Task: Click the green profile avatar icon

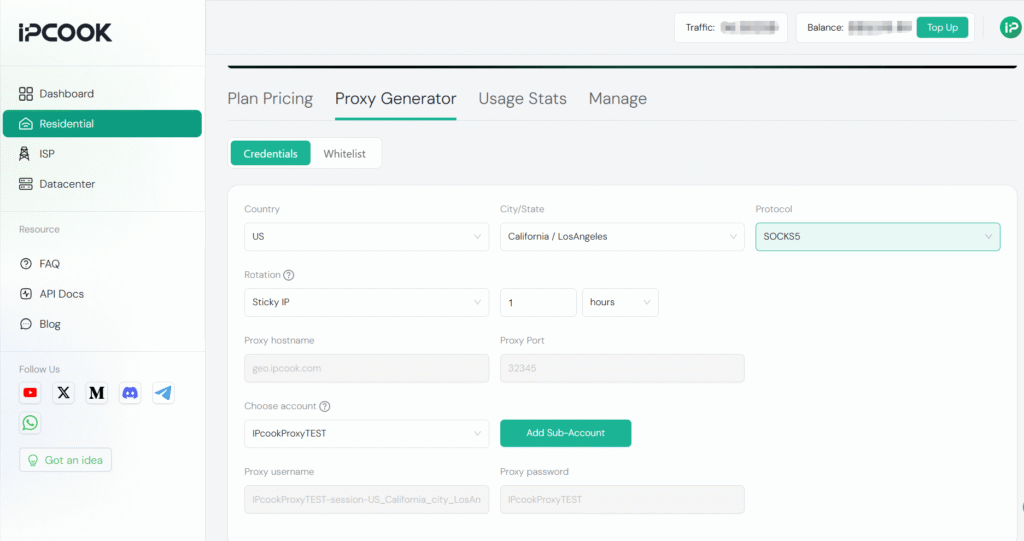Action: point(1010,27)
